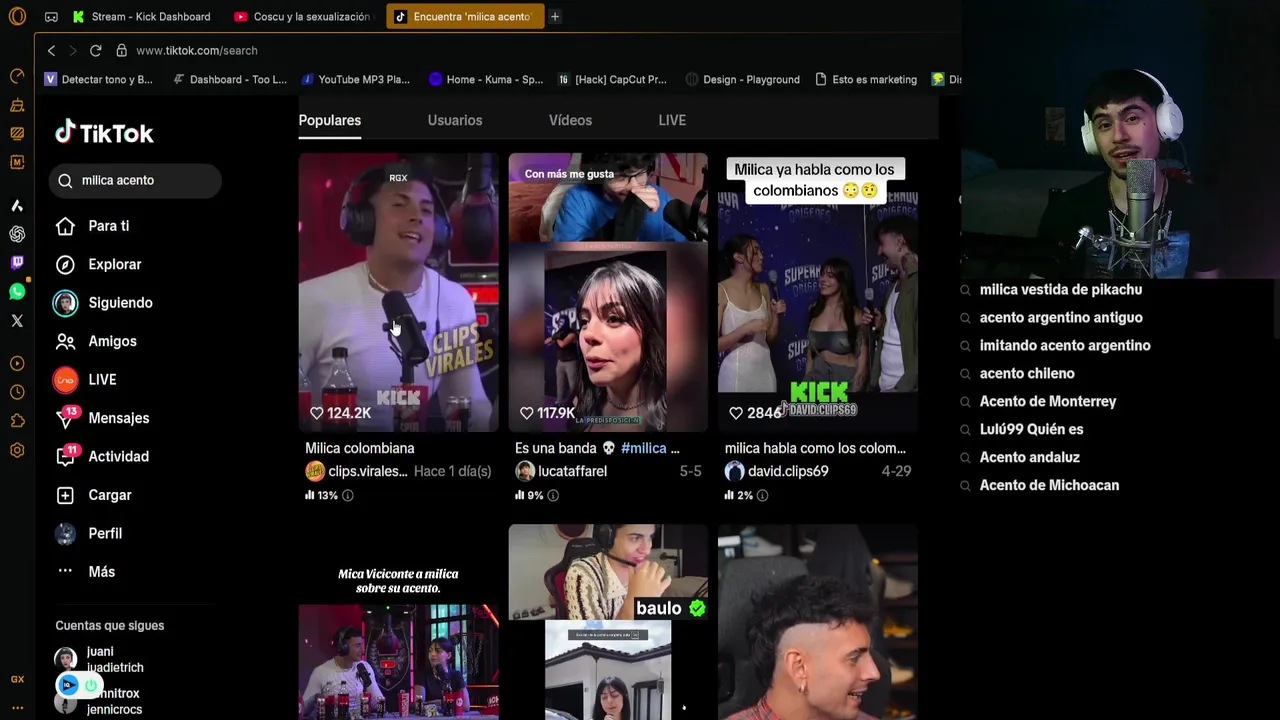Click the www.tiktok.com/search address bar
The height and width of the screenshot is (720, 1280).
[x=197, y=50]
